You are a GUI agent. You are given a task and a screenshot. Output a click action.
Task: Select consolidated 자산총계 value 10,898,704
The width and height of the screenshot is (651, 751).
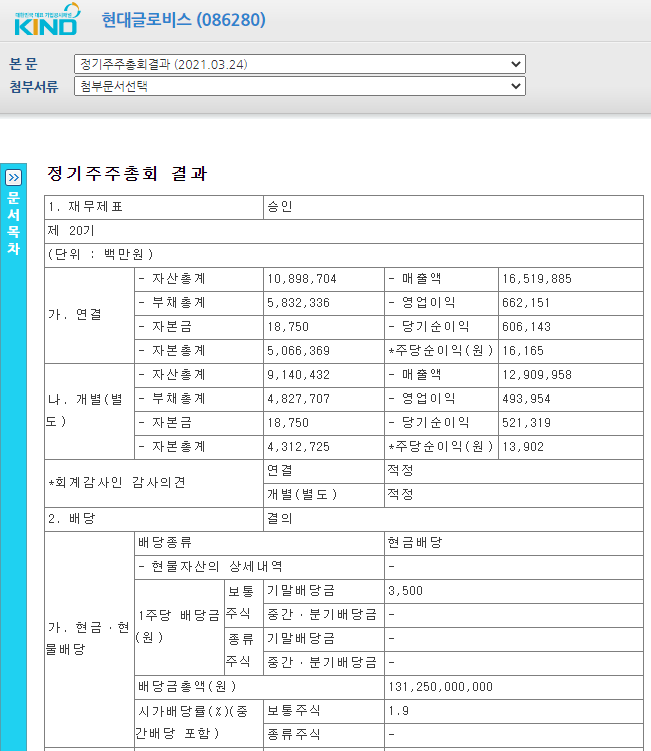(x=302, y=279)
